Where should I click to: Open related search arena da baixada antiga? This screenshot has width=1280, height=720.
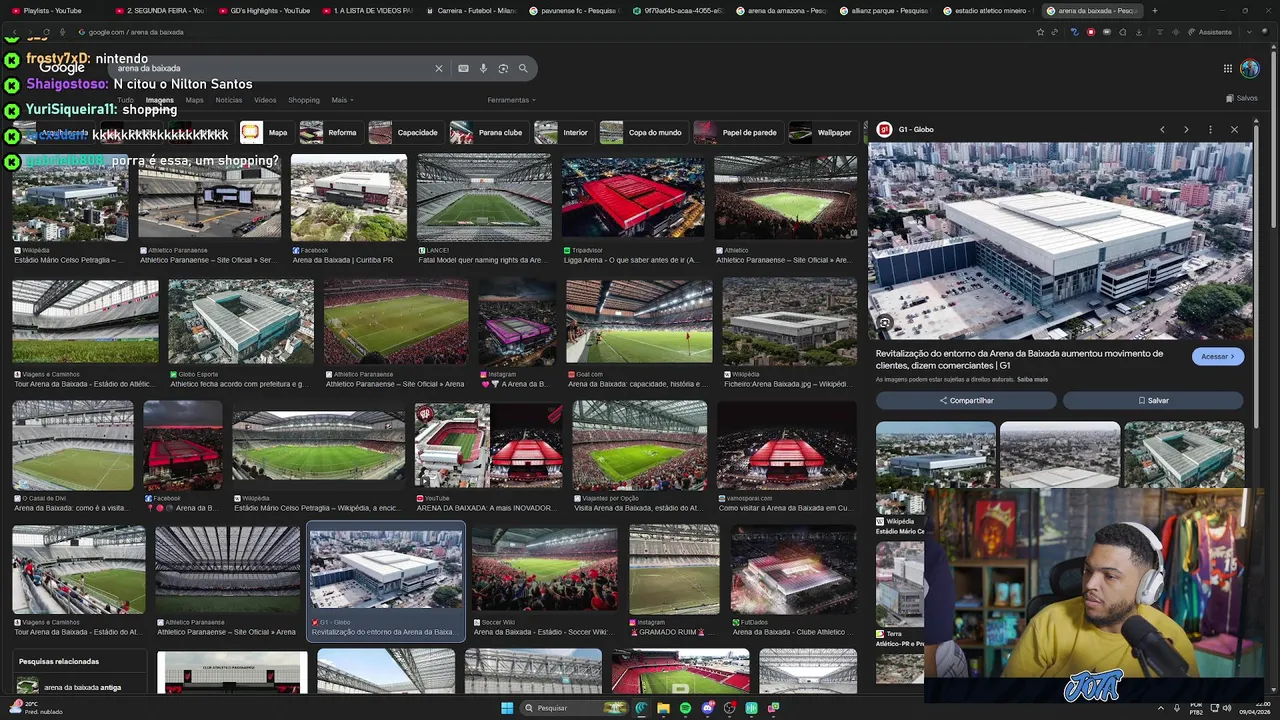coord(81,687)
